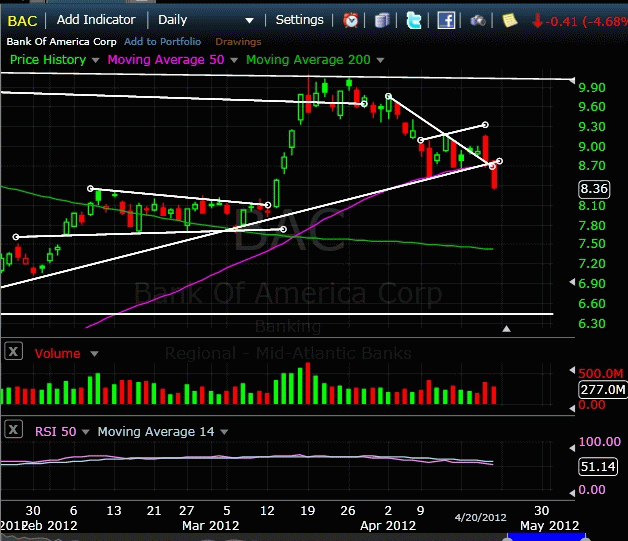Close the RSI 50 indicator panel
This screenshot has height=541, width=628.
13,431
